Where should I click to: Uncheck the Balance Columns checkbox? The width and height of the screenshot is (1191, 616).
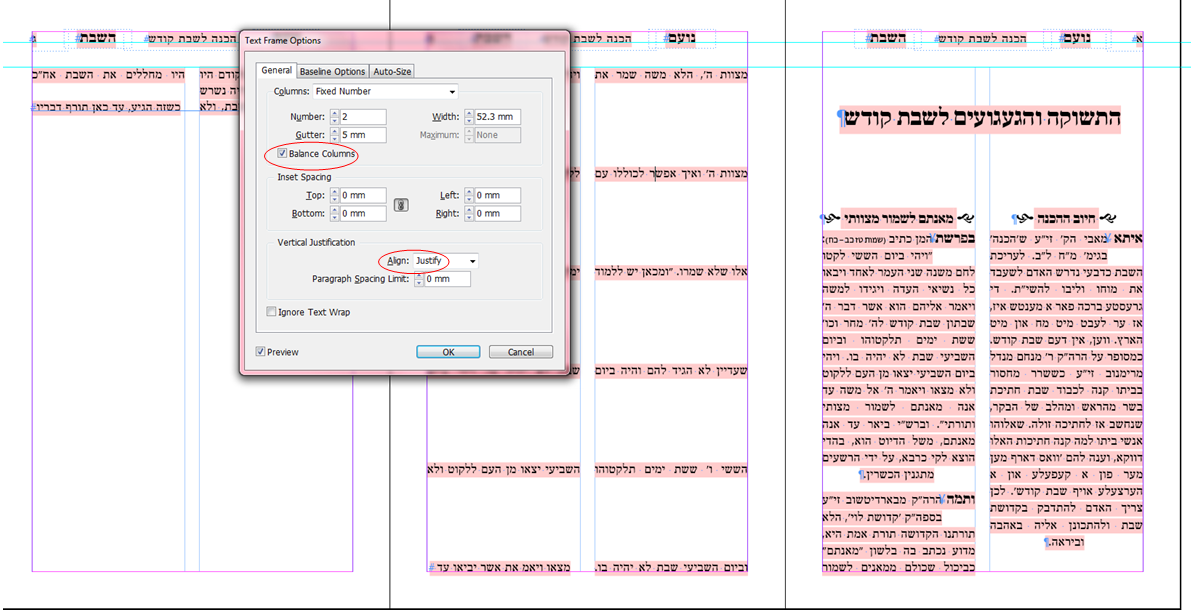(283, 153)
